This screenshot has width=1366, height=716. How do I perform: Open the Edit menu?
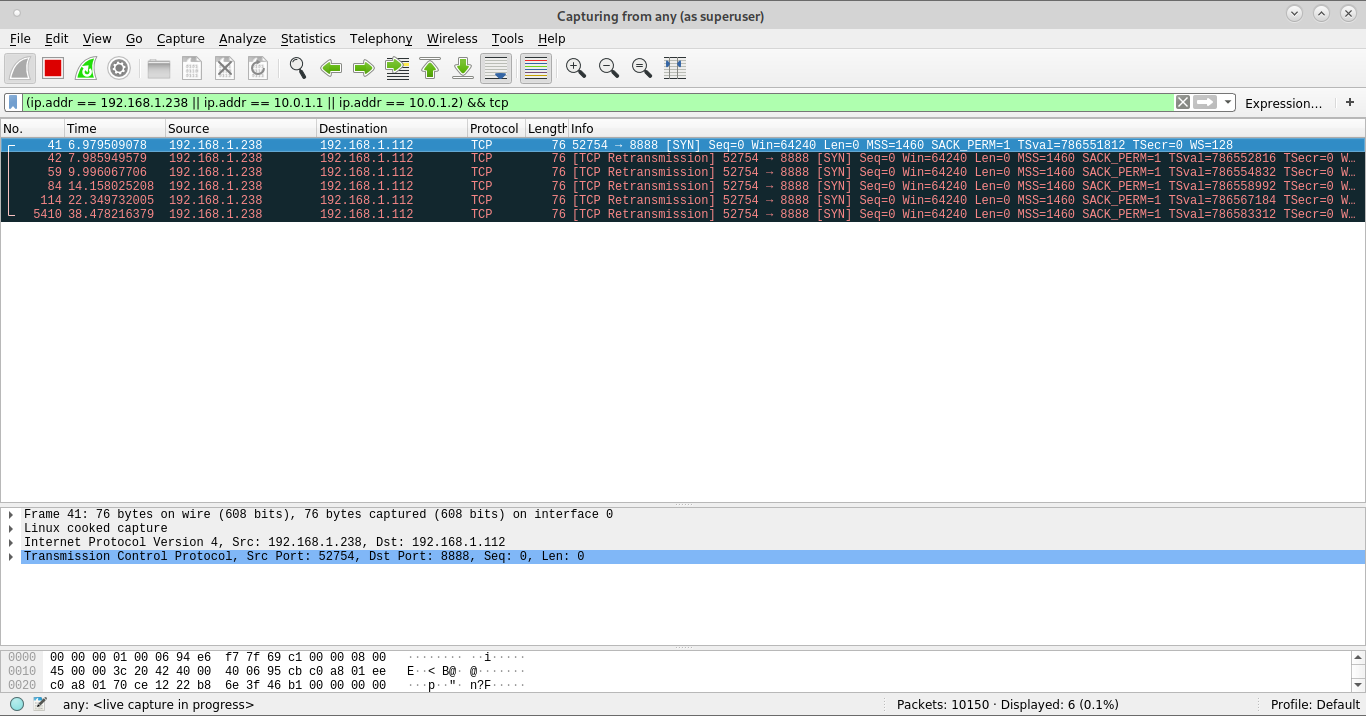click(57, 38)
